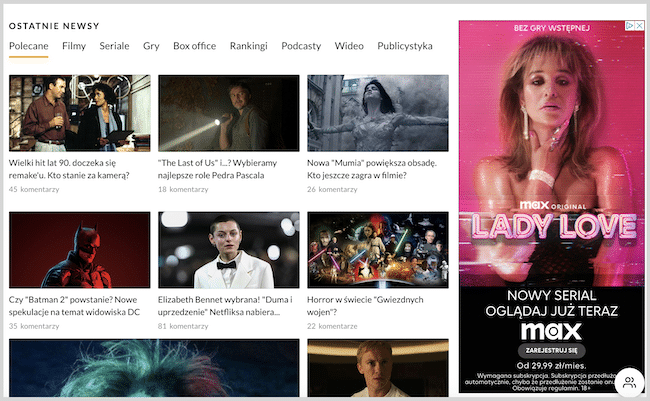Open the Mumia article thumbnail

(378, 113)
